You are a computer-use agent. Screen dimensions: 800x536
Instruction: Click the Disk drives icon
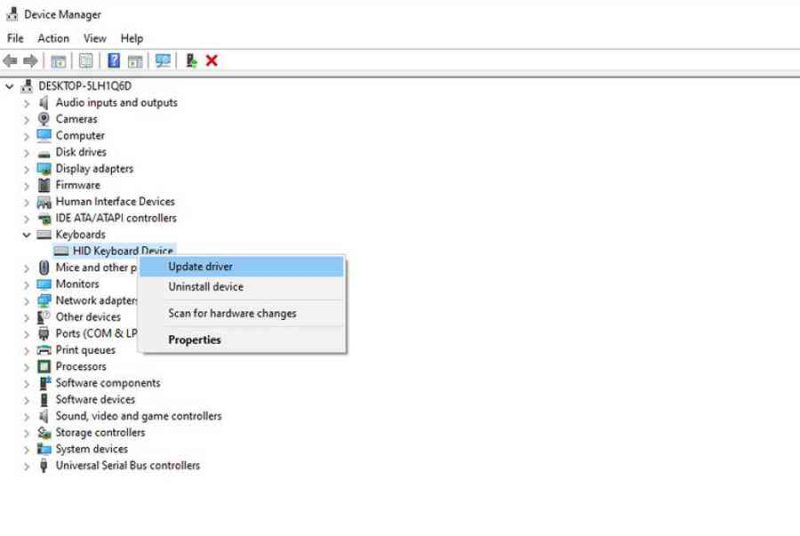(44, 152)
